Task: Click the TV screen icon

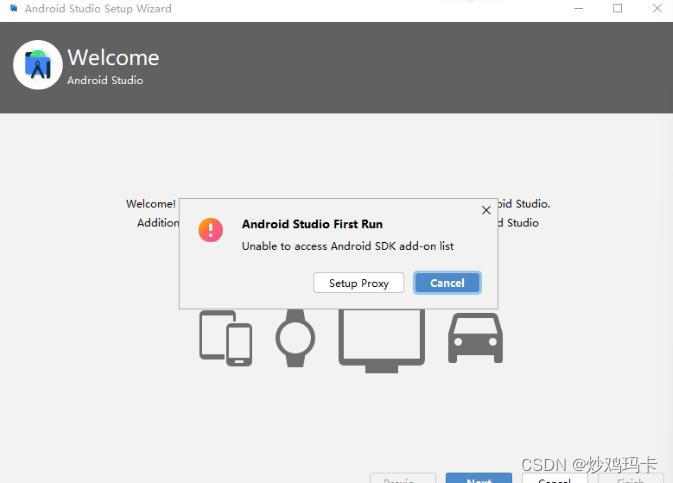Action: coord(382,340)
